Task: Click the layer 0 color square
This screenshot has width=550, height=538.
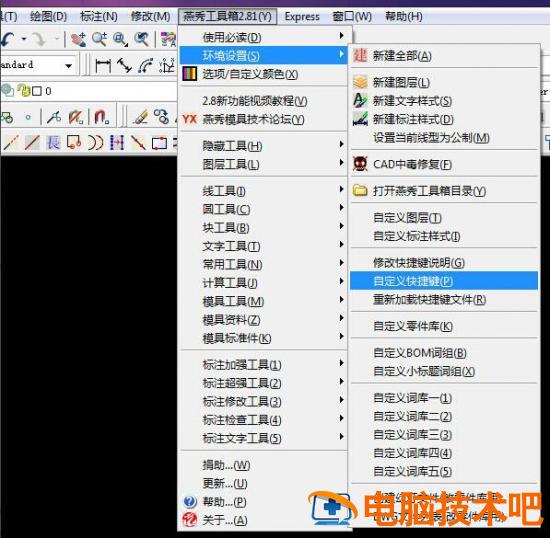Action: point(36,91)
